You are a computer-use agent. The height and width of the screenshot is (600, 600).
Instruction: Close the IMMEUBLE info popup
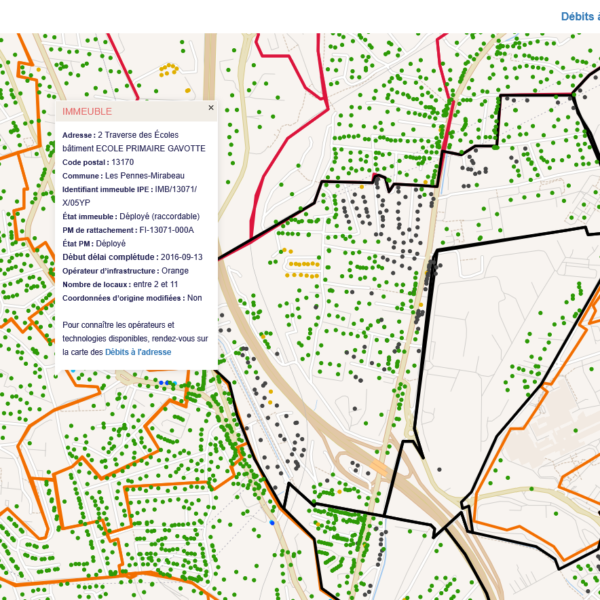211,107
